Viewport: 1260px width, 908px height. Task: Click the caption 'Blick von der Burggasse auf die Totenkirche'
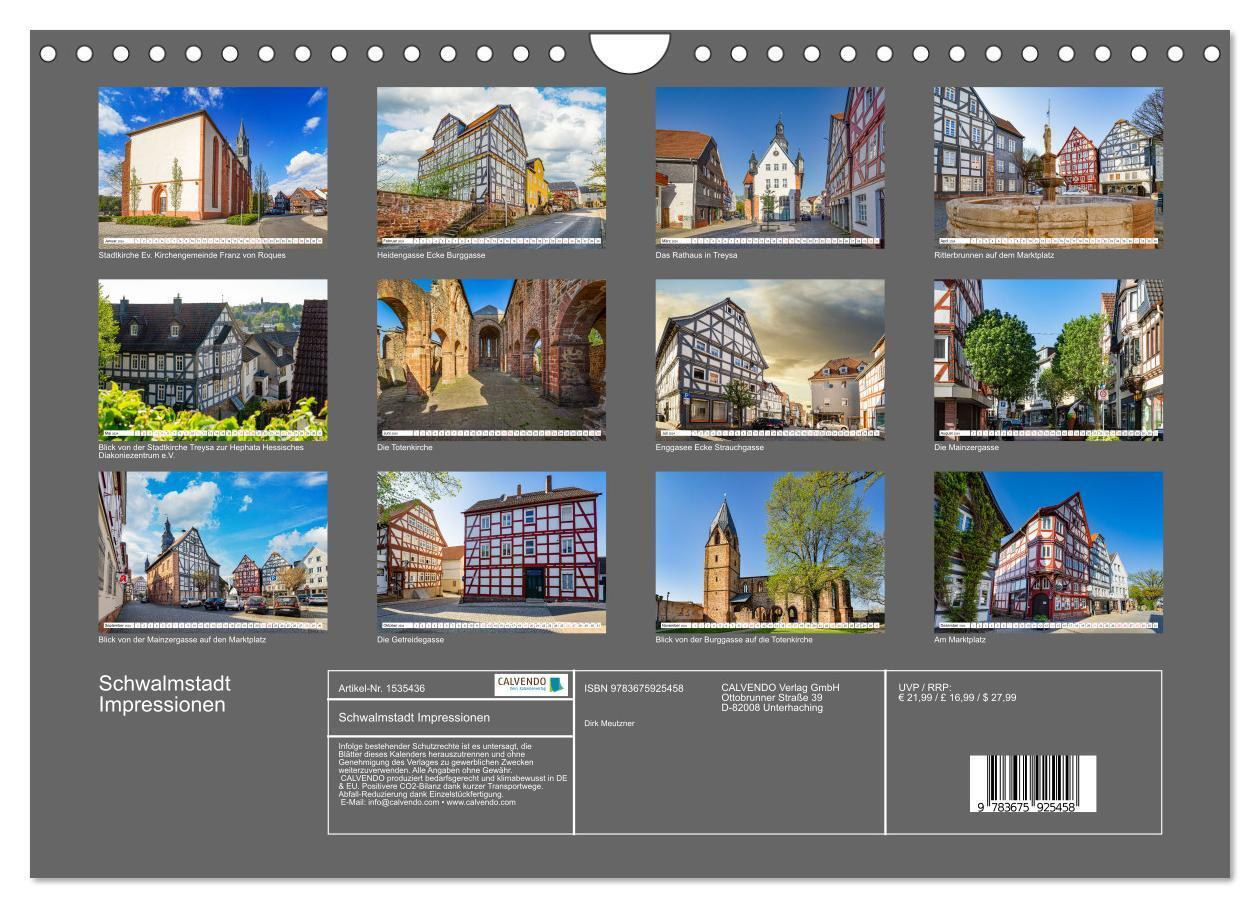tap(734, 640)
